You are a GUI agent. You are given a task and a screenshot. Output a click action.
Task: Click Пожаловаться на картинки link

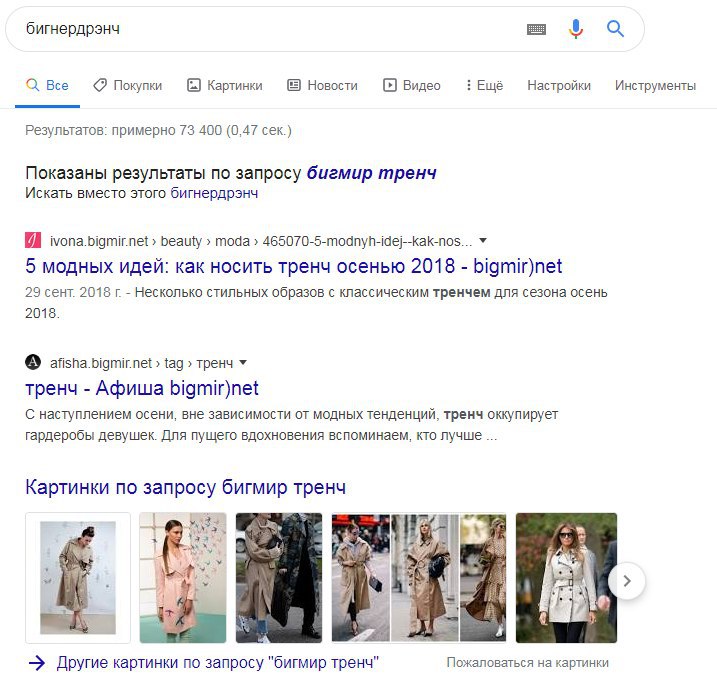[528, 662]
